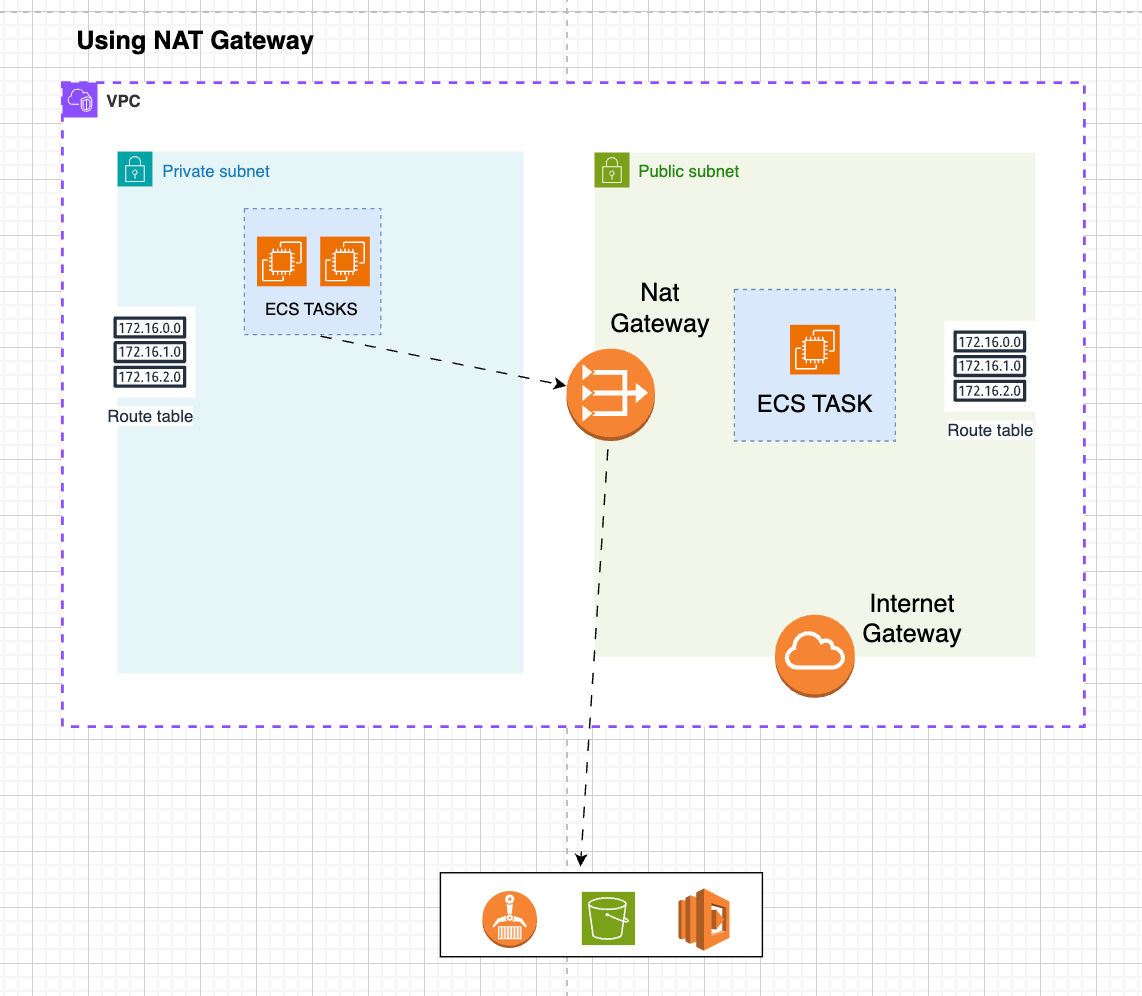
Task: Click the 'Using NAT Gateway' title
Action: (195, 40)
